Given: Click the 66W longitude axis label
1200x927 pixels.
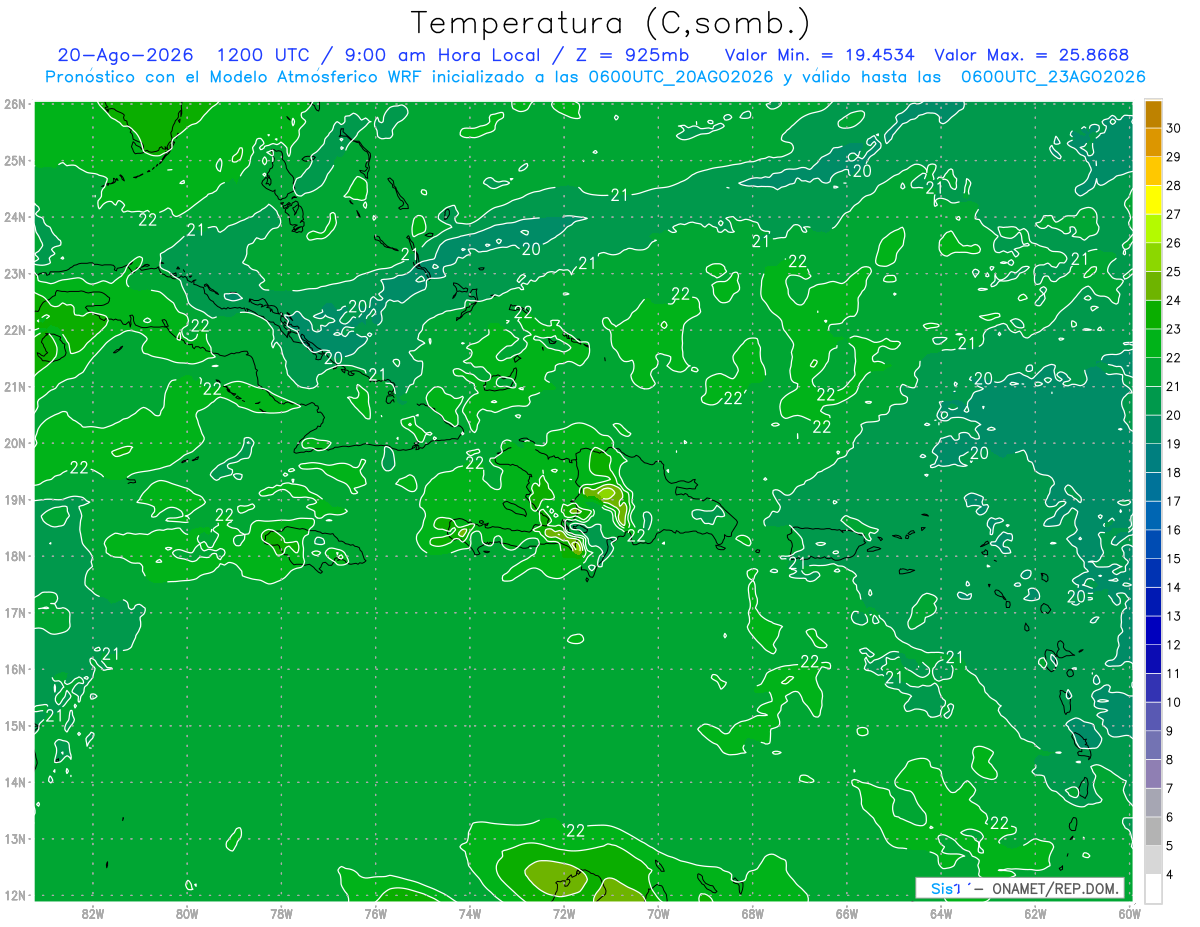Looking at the screenshot, I should [846, 913].
